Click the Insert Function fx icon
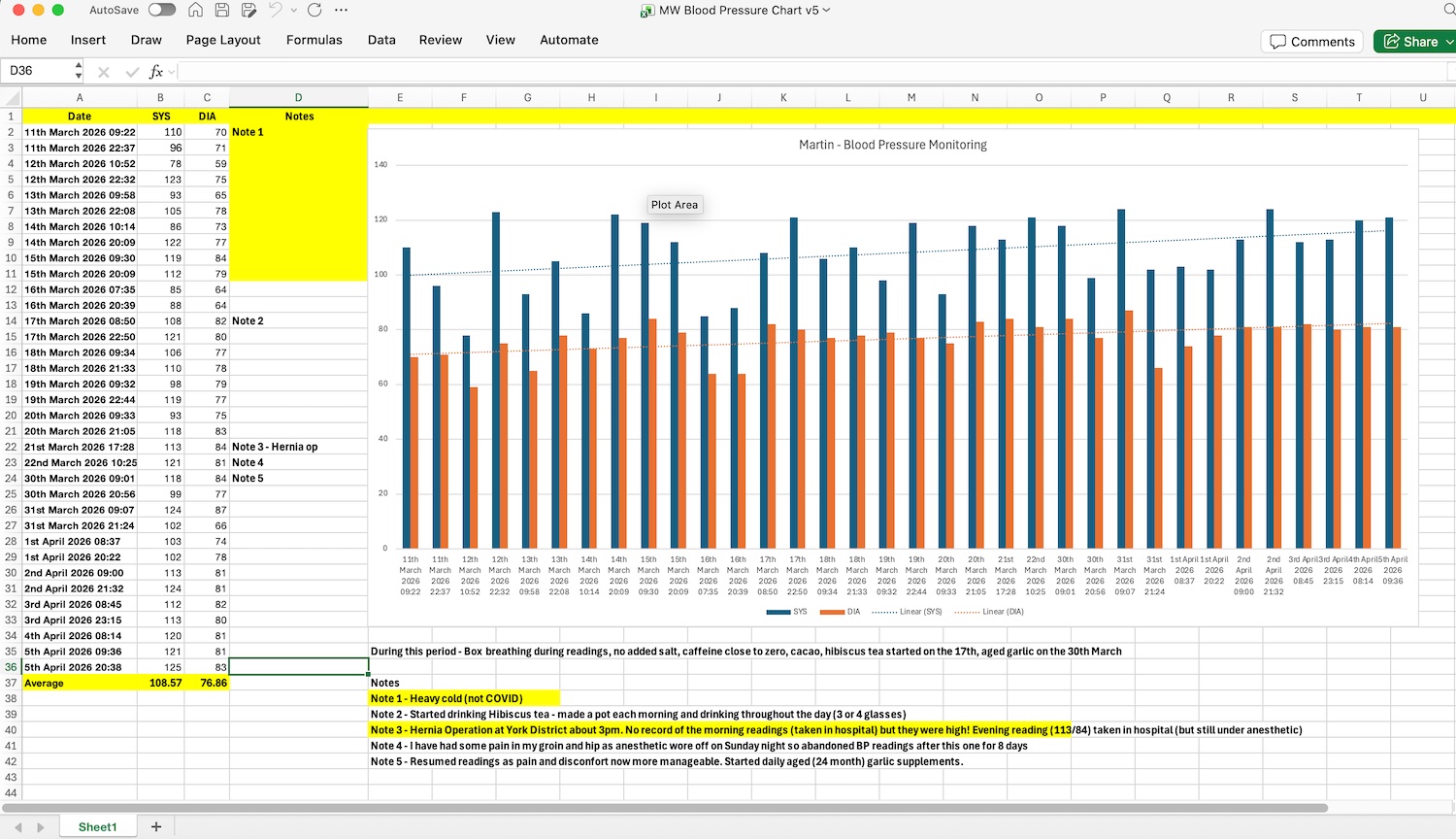This screenshot has height=839, width=1456. tap(156, 71)
